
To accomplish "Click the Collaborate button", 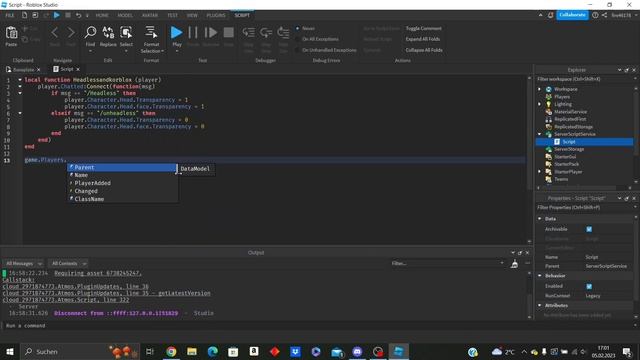I will coord(572,15).
